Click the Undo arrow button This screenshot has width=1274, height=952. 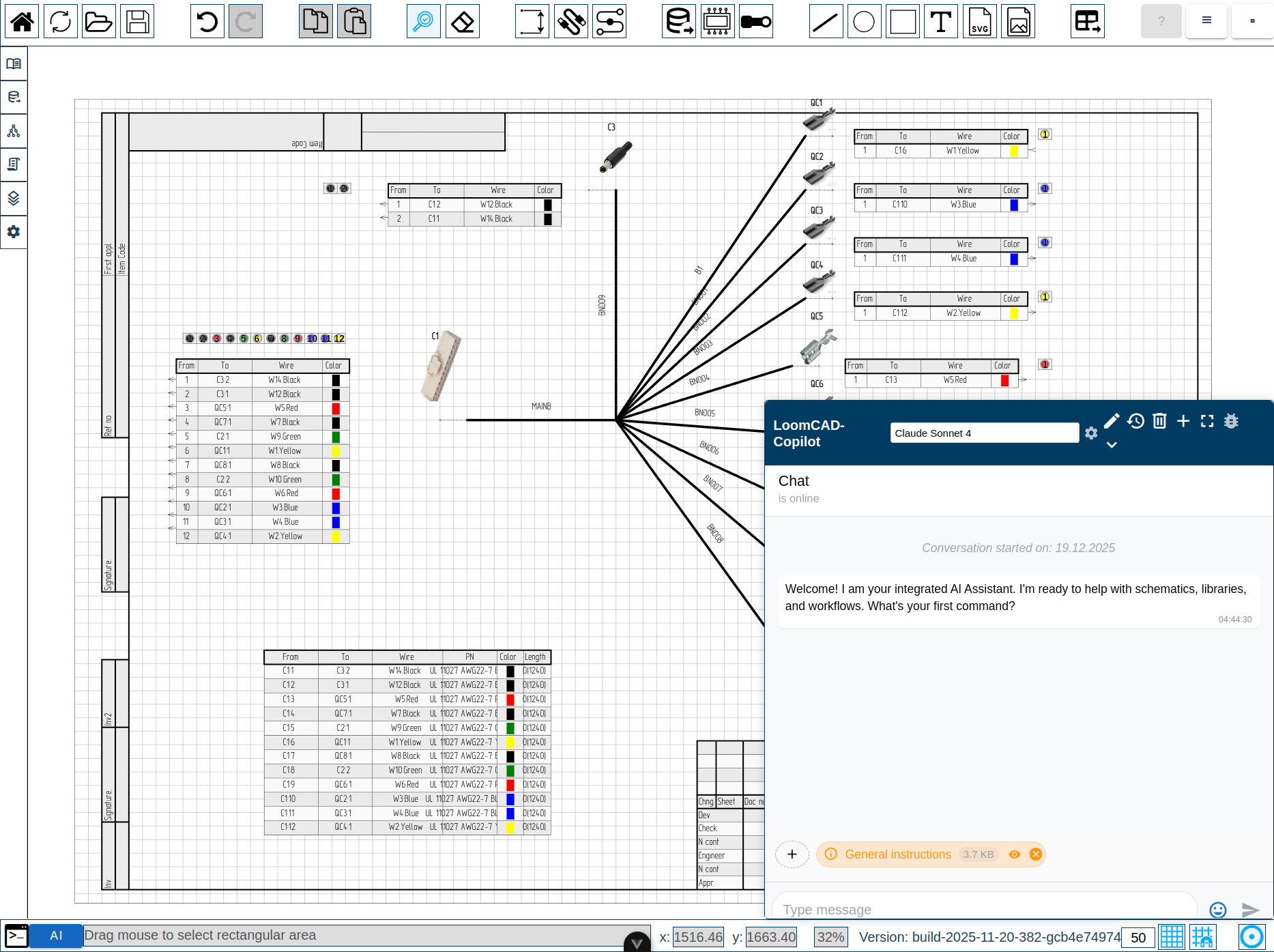pyautogui.click(x=207, y=22)
